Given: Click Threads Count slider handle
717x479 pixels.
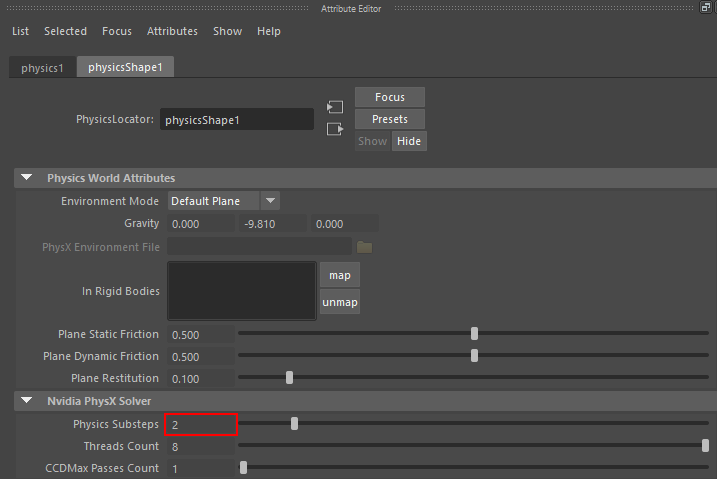Looking at the screenshot, I should (706, 445).
